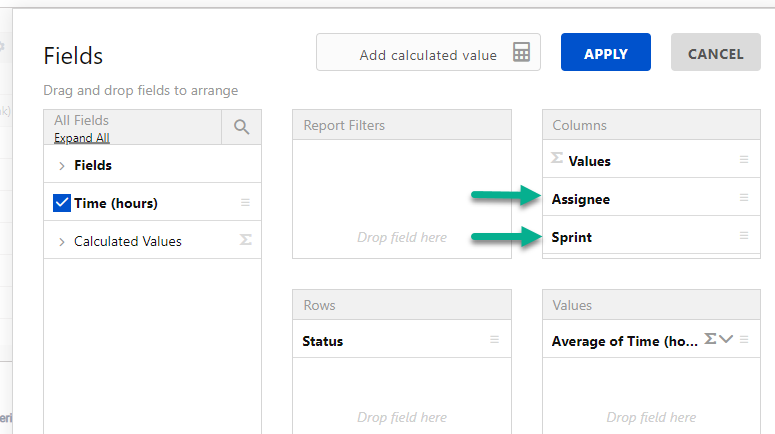The width and height of the screenshot is (775, 434).
Task: Click the drag handle on Values column item
Action: pyautogui.click(x=744, y=159)
